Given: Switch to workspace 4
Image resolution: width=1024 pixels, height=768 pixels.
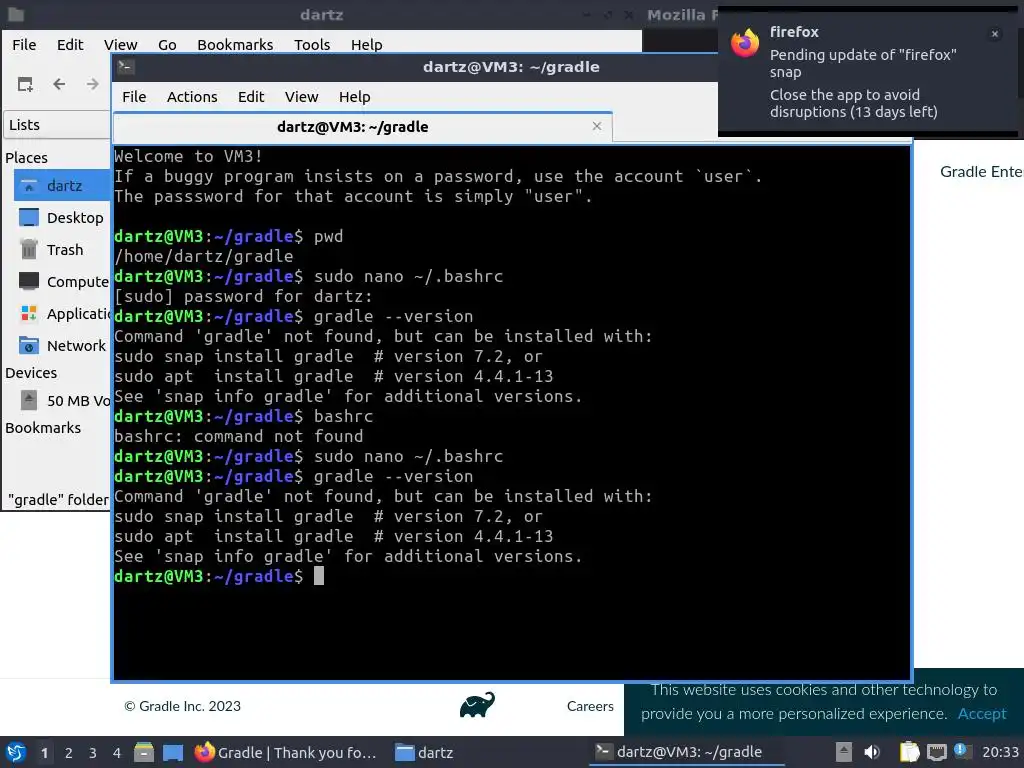Looking at the screenshot, I should 116,753.
